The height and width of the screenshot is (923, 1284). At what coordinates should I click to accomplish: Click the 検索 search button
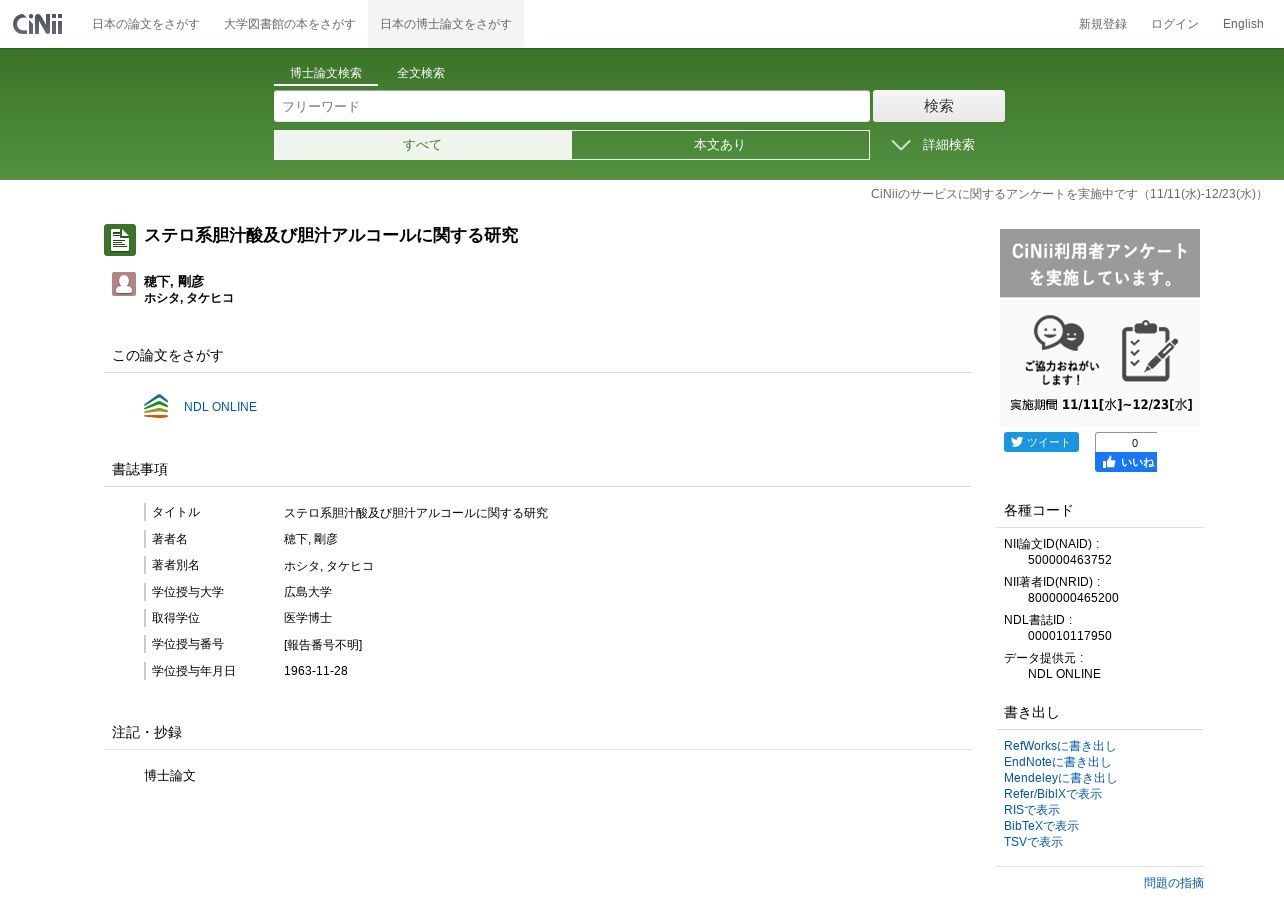[x=939, y=106]
